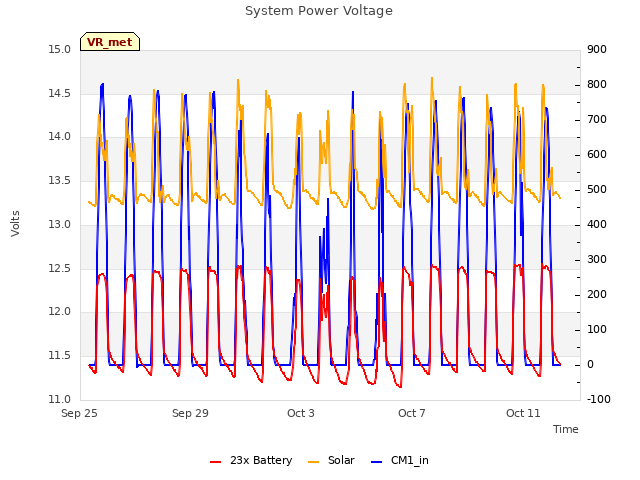
Task: Click the 12.0 left axis value
Action: tap(60, 311)
